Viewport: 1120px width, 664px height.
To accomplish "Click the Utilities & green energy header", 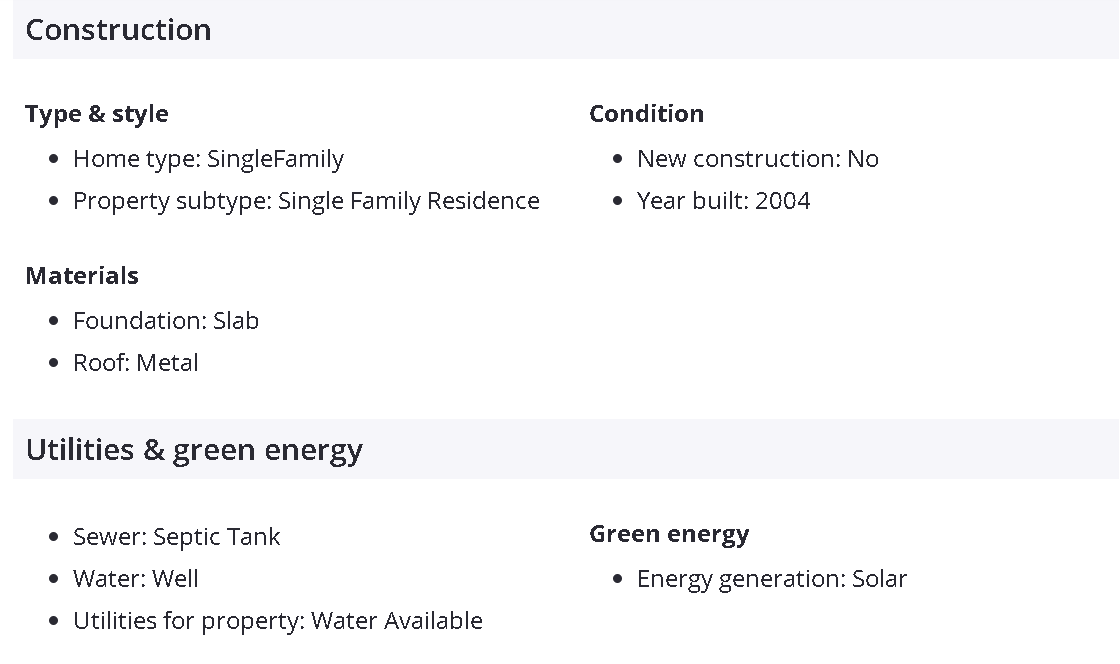I will click(194, 450).
